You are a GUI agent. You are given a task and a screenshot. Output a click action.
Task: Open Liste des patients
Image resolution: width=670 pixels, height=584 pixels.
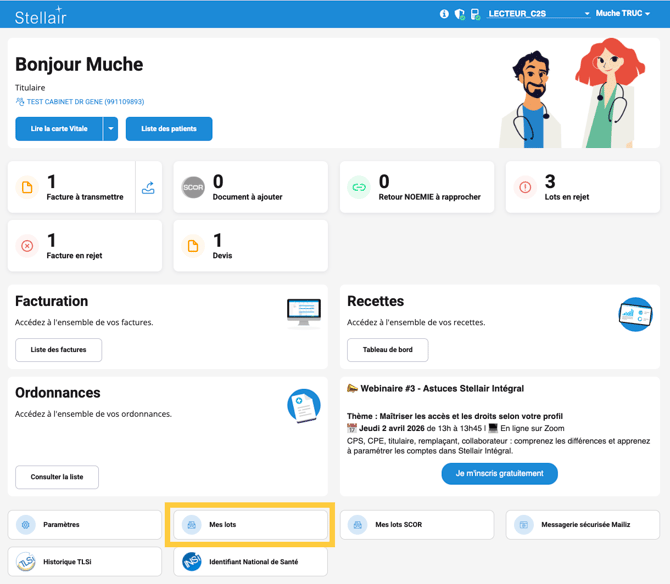pyautogui.click(x=169, y=129)
